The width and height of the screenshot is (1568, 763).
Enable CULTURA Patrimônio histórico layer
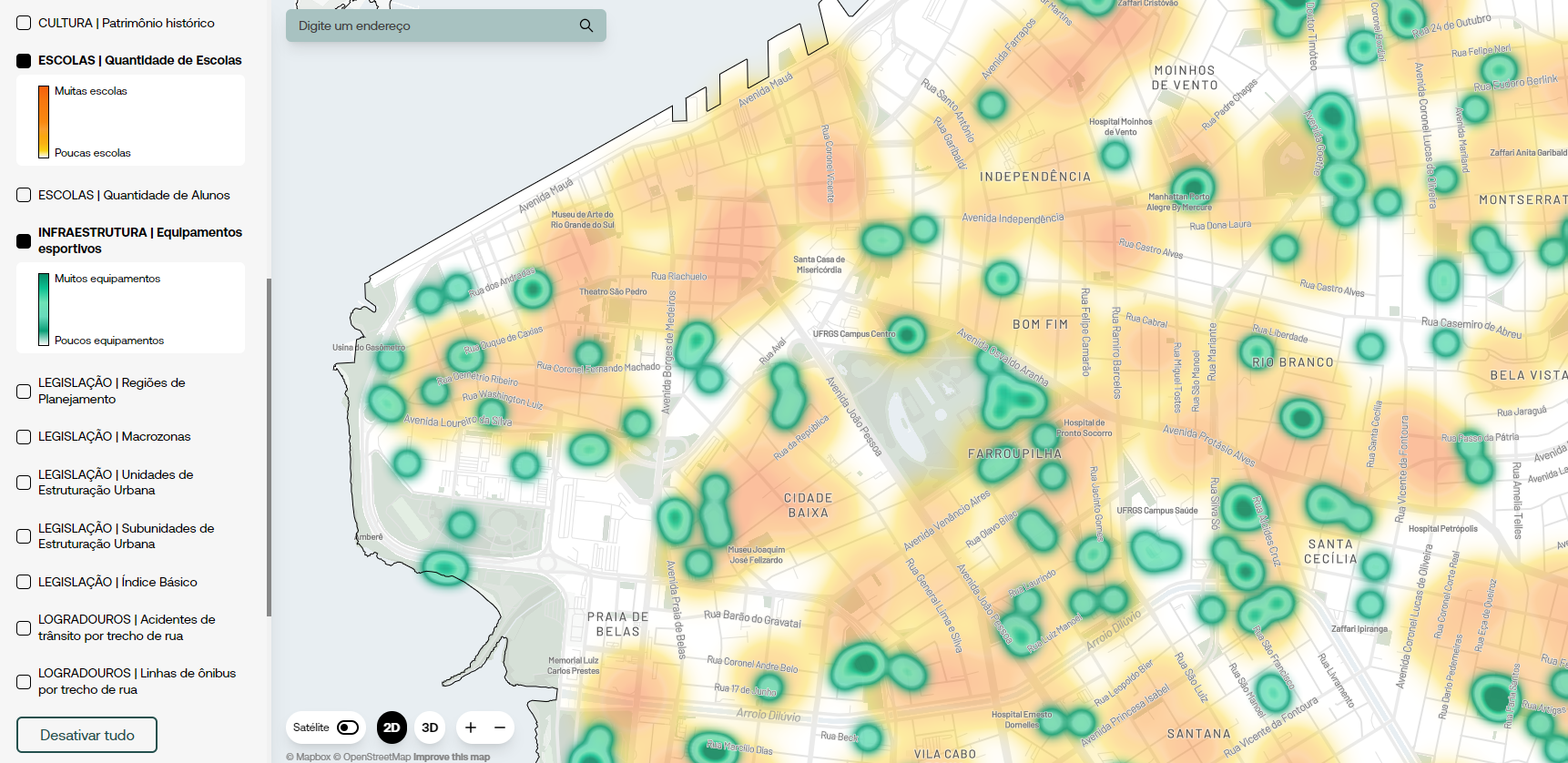coord(24,23)
